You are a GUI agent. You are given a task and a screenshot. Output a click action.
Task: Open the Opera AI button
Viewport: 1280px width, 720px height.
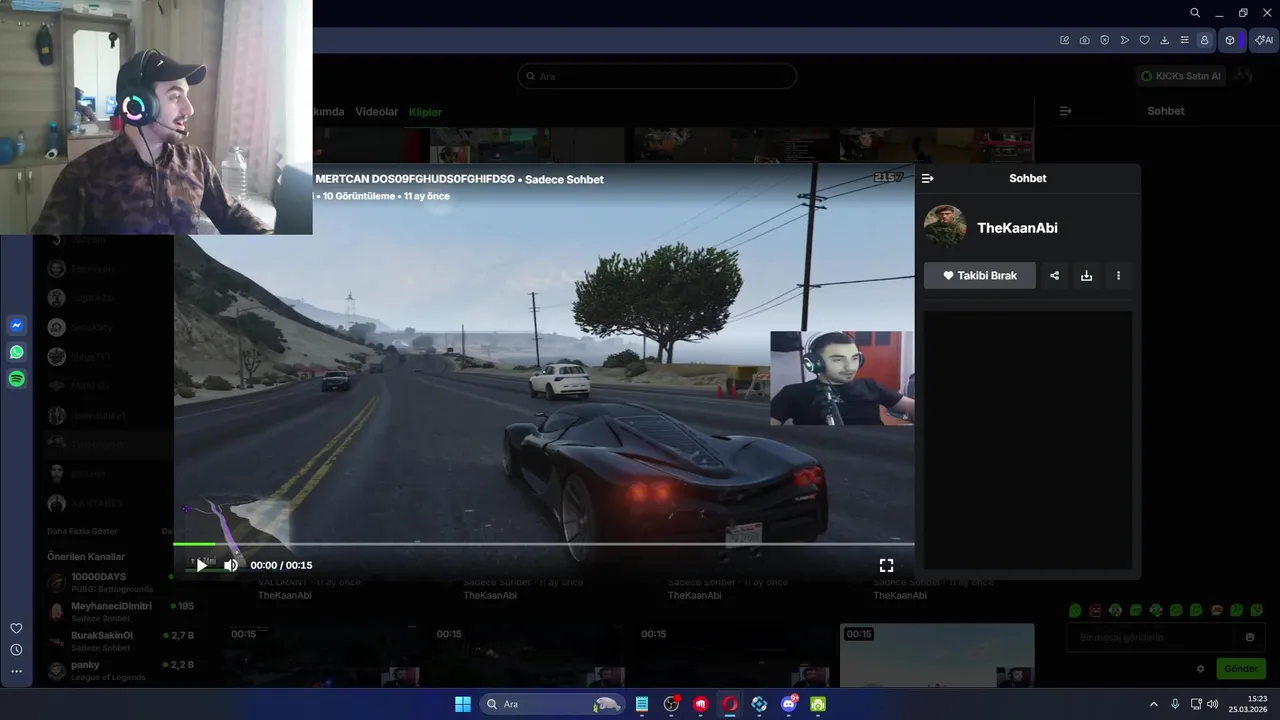tap(1264, 40)
